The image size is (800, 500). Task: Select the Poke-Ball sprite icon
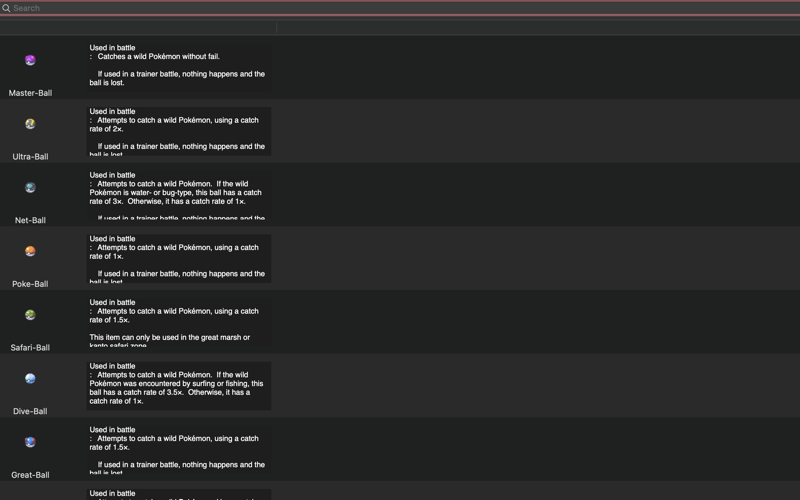click(30, 252)
